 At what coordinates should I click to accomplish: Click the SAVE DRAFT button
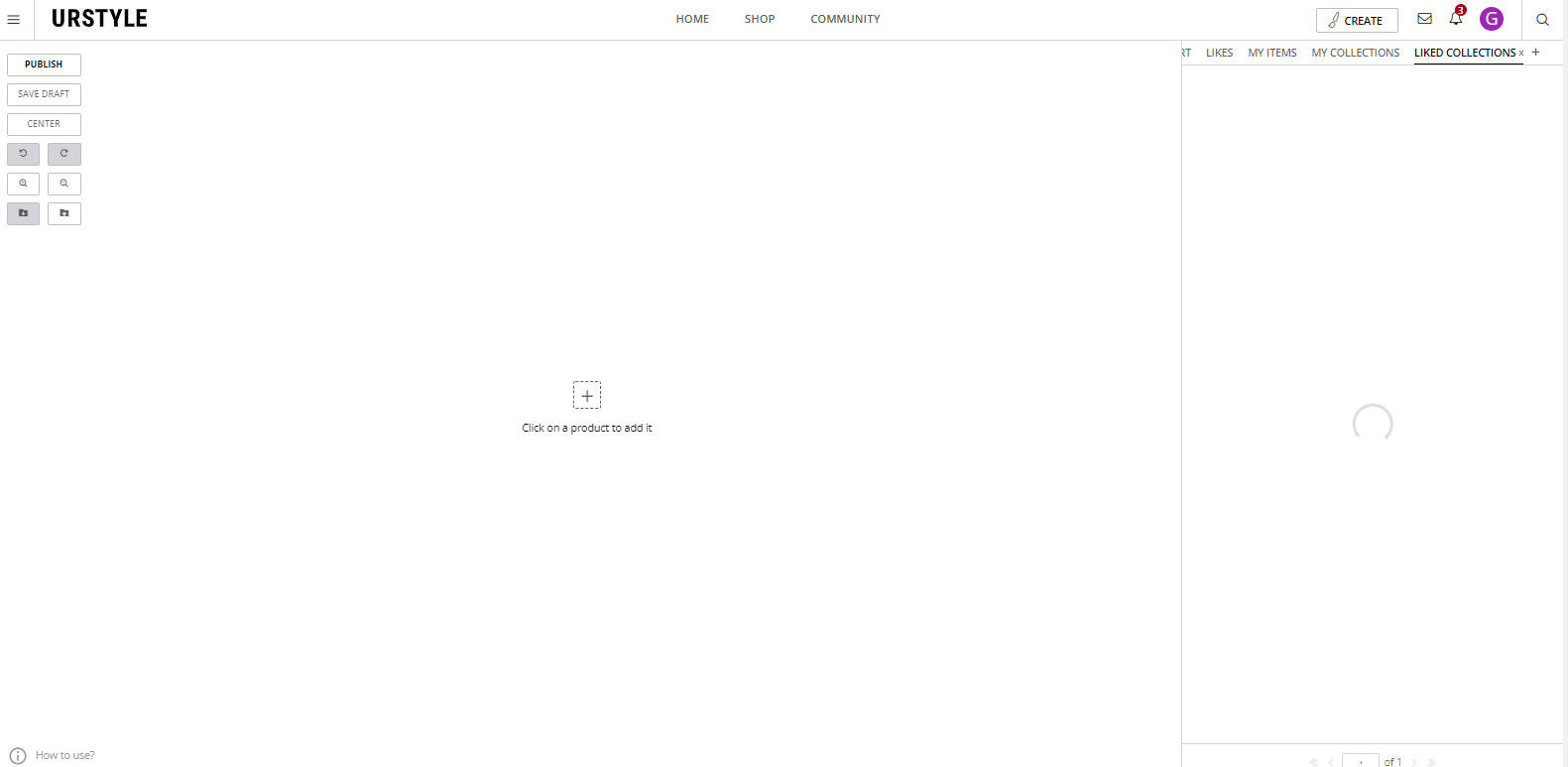click(x=44, y=94)
